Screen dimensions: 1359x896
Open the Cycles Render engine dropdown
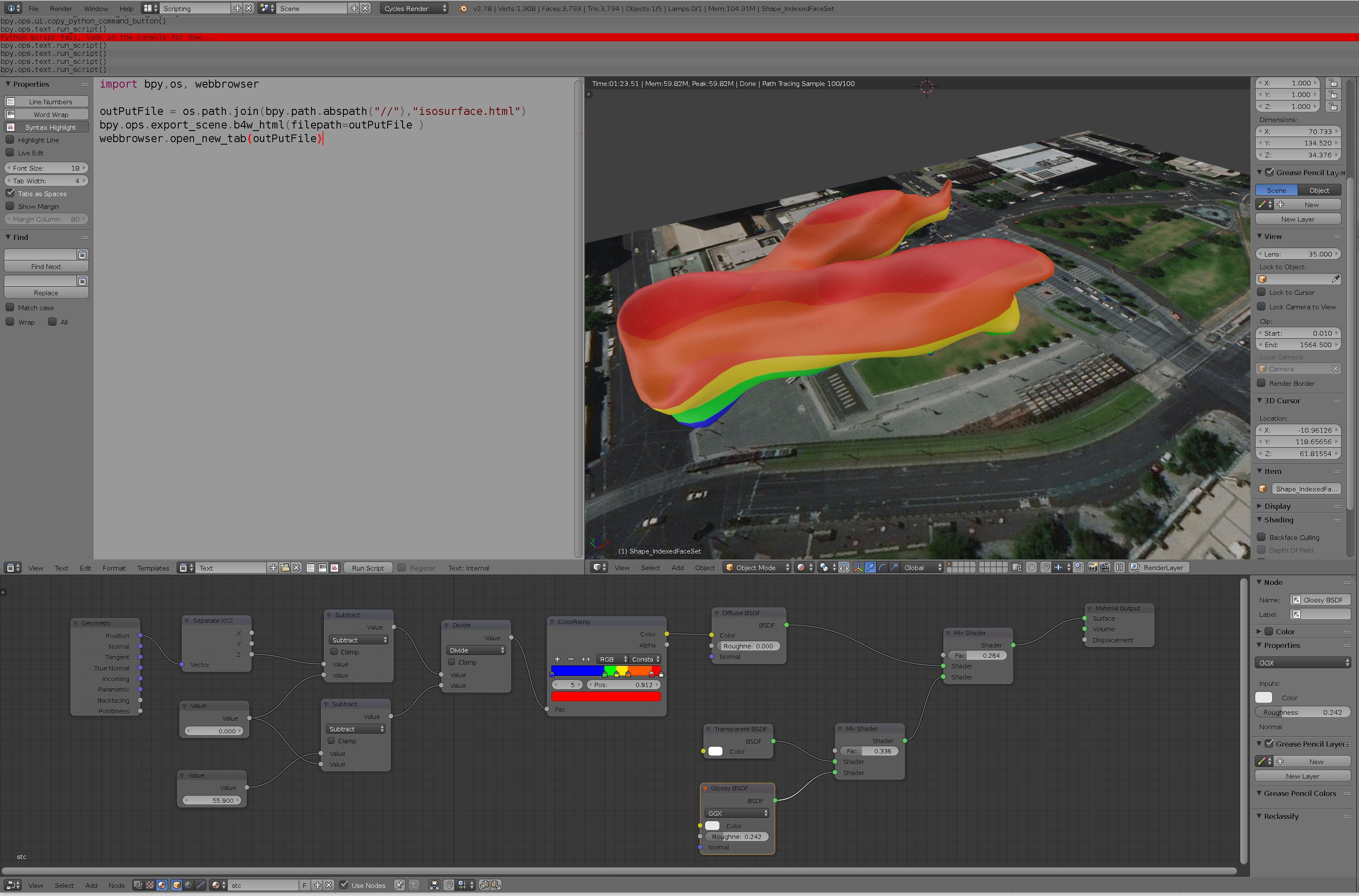click(x=414, y=9)
